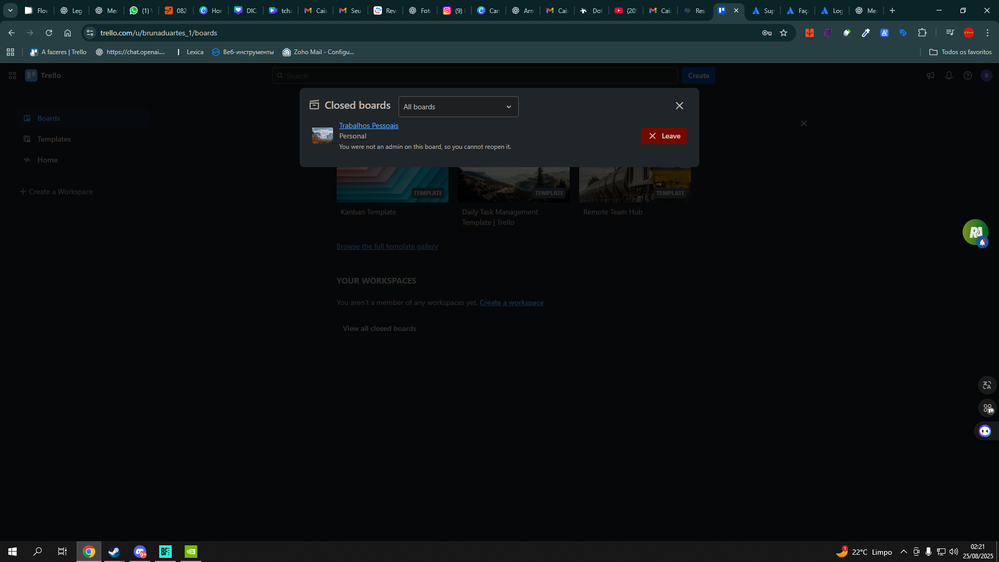999x562 pixels.
Task: Open the tab search dropdown arrow
Action: click(x=10, y=10)
